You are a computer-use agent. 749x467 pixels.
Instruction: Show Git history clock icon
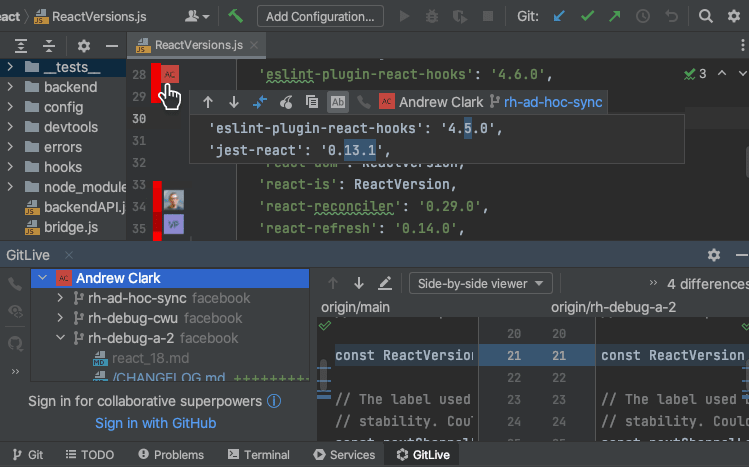pos(643,16)
